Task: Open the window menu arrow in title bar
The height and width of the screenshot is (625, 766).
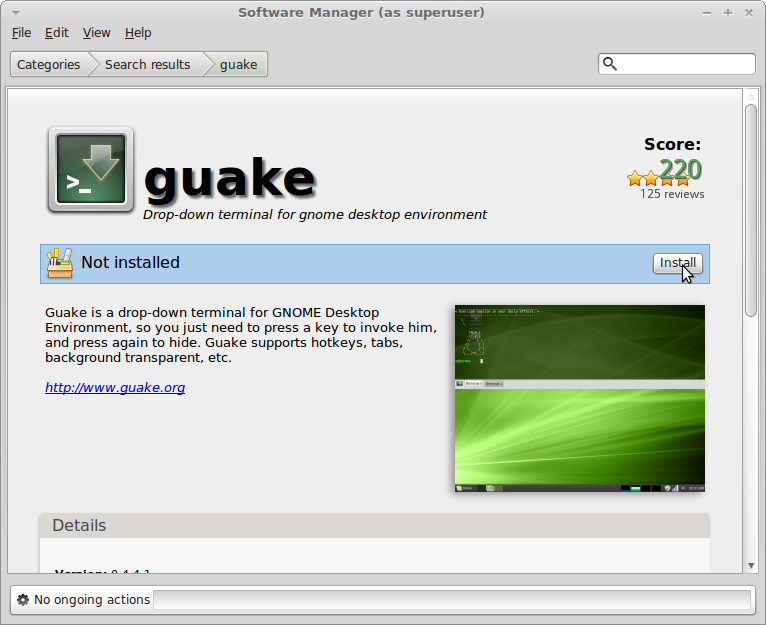Action: tap(16, 13)
